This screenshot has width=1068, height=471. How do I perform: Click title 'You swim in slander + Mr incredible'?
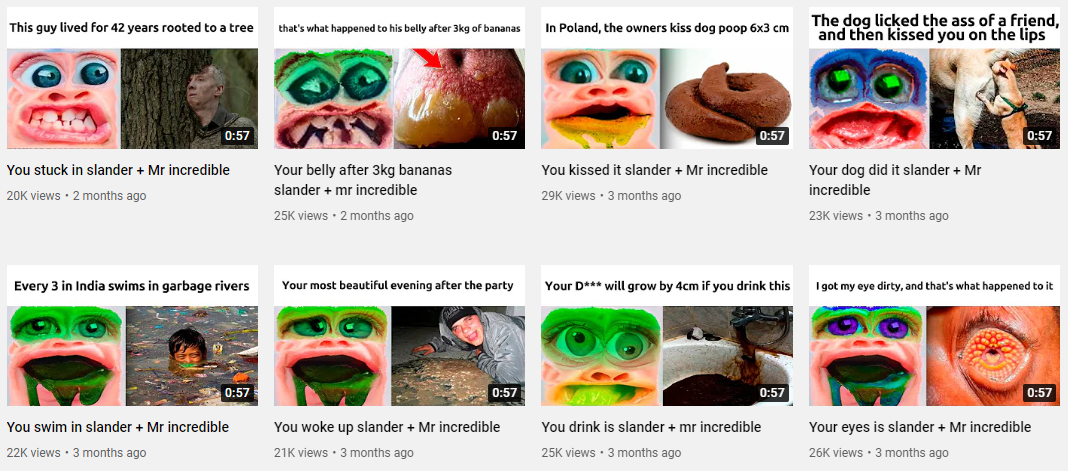pyautogui.click(x=118, y=427)
